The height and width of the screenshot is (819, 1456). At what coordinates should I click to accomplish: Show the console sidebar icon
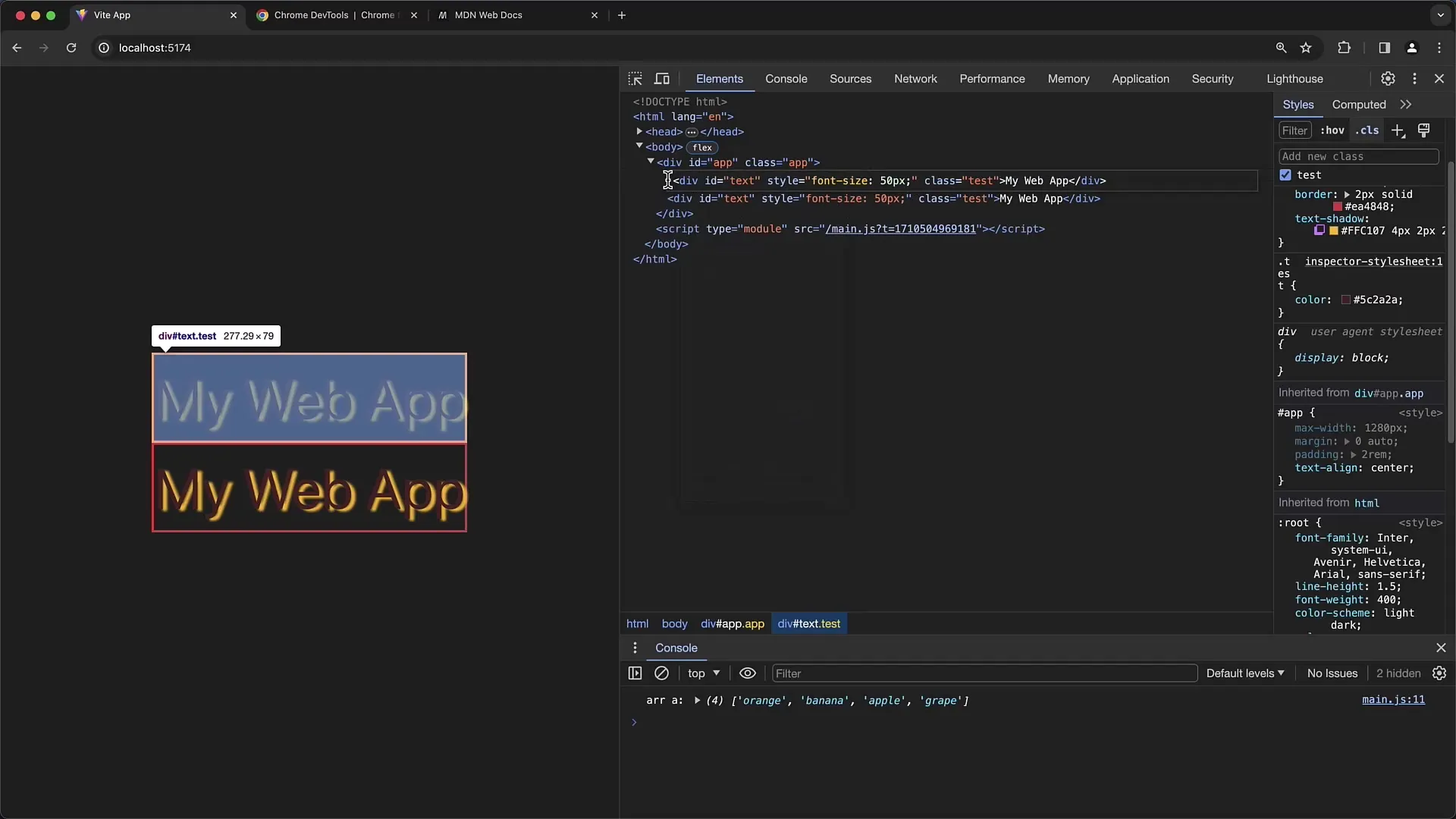[635, 673]
